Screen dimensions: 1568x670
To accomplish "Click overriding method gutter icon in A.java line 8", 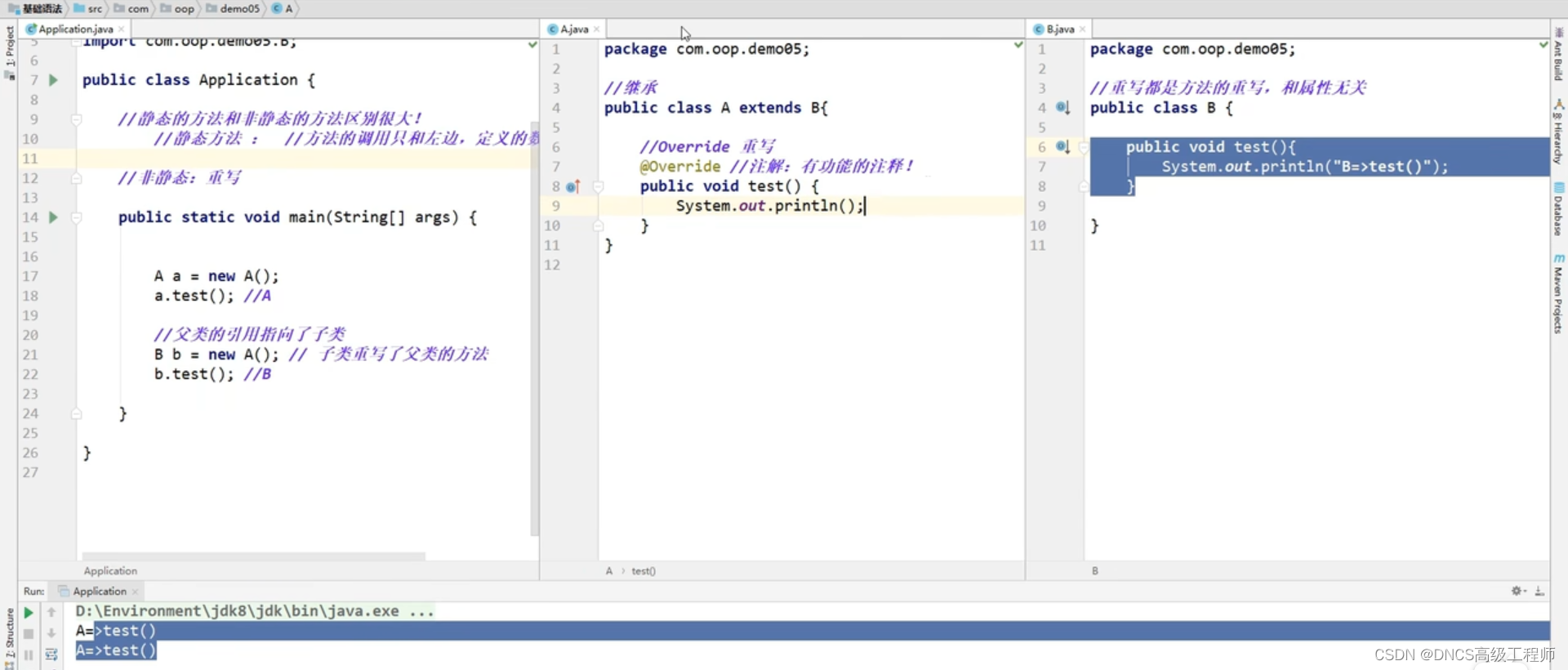I will coord(573,186).
